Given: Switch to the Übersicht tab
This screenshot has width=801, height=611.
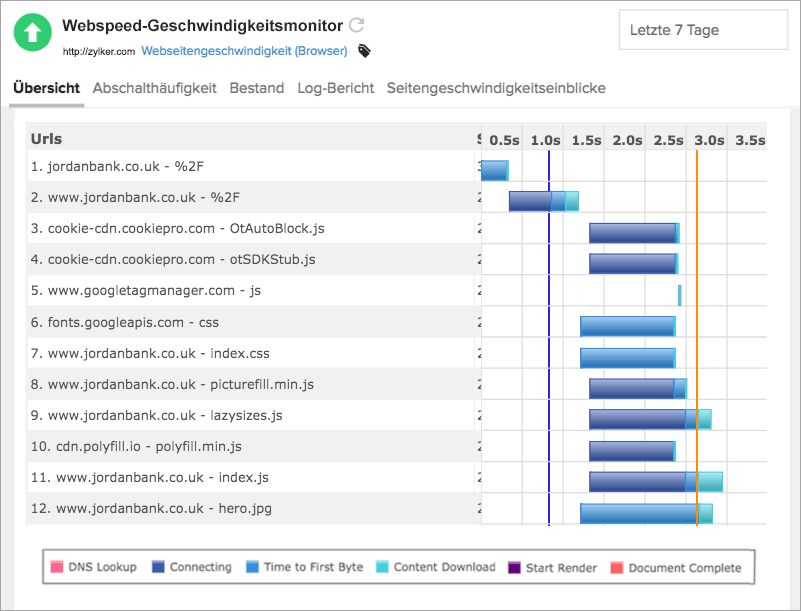Looking at the screenshot, I should 46,88.
